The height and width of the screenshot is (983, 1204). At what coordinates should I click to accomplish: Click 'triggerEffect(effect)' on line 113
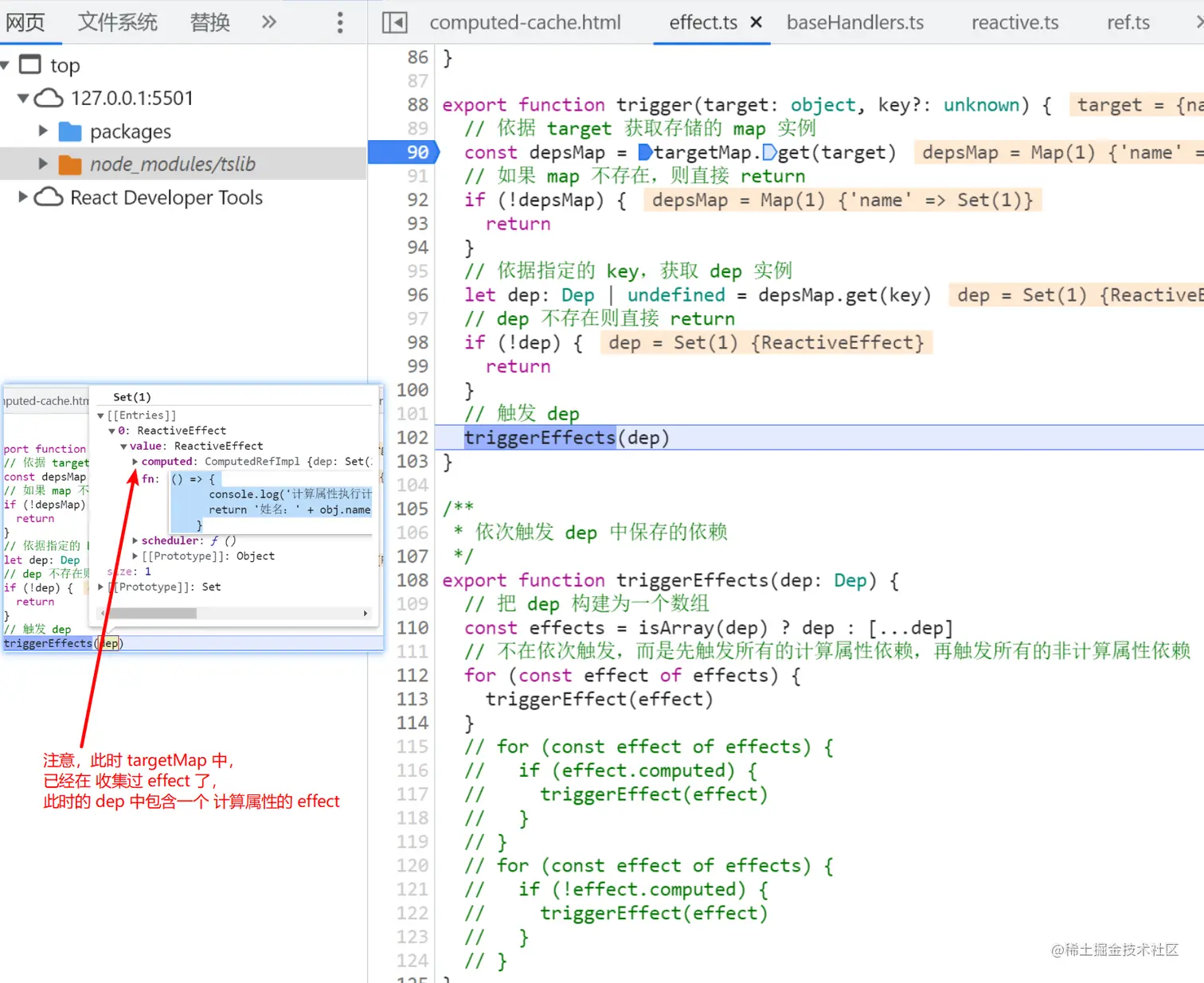click(600, 699)
